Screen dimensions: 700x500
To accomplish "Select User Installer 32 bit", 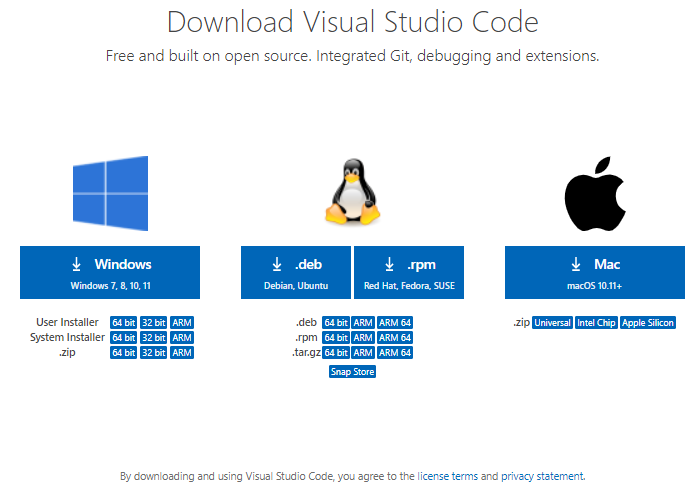I will (x=154, y=323).
